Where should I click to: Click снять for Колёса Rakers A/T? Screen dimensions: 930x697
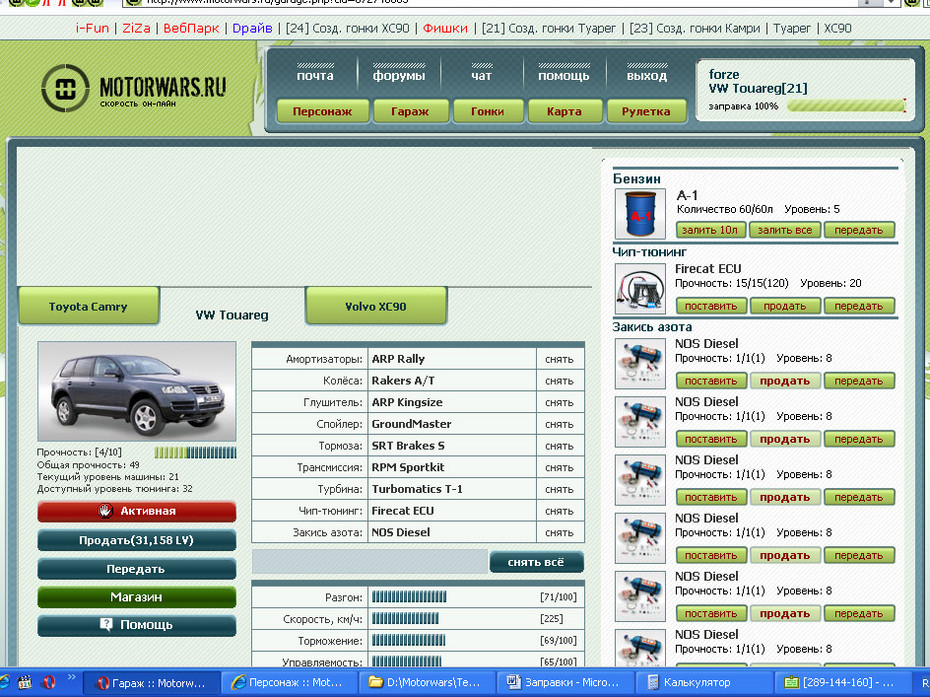559,381
